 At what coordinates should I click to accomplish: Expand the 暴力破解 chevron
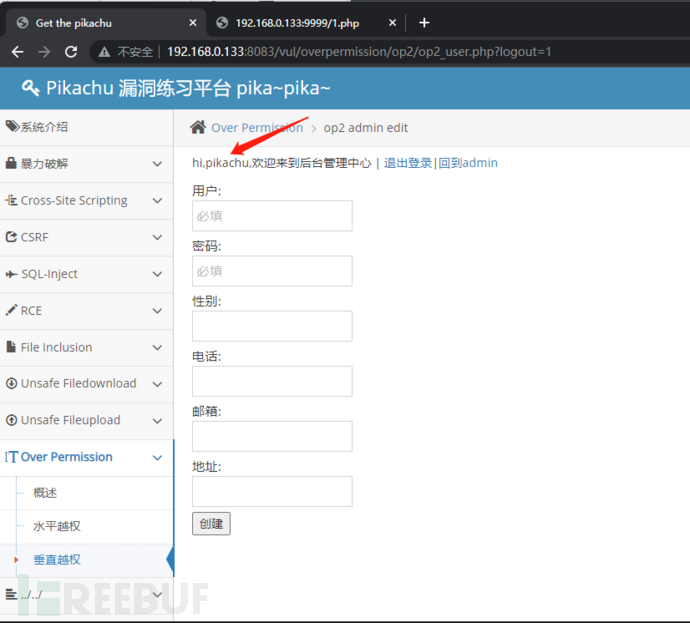point(157,164)
